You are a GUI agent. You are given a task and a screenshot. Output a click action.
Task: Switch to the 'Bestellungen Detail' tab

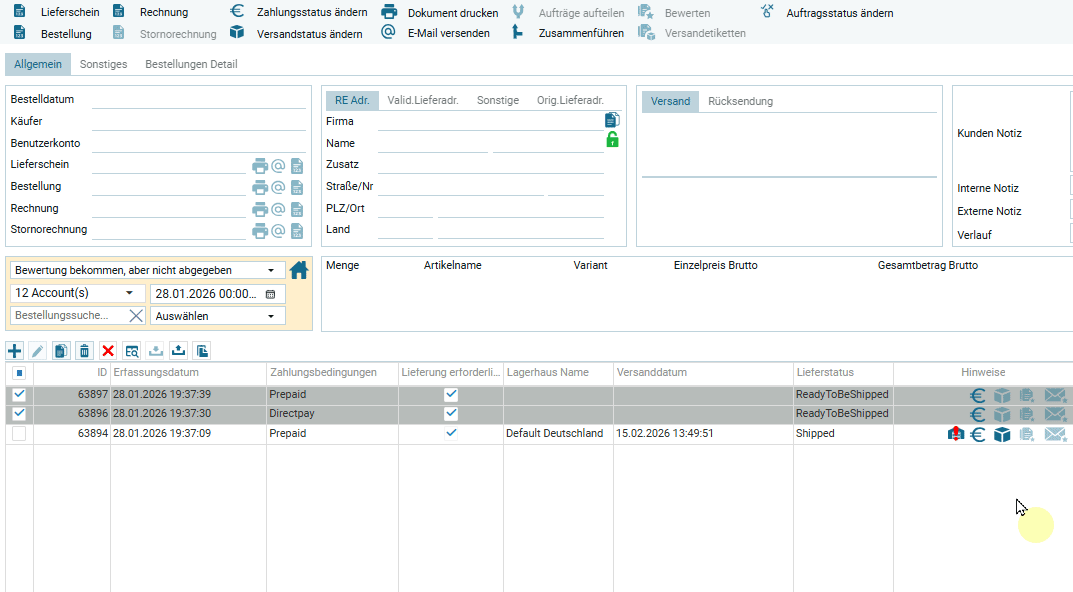(x=191, y=64)
